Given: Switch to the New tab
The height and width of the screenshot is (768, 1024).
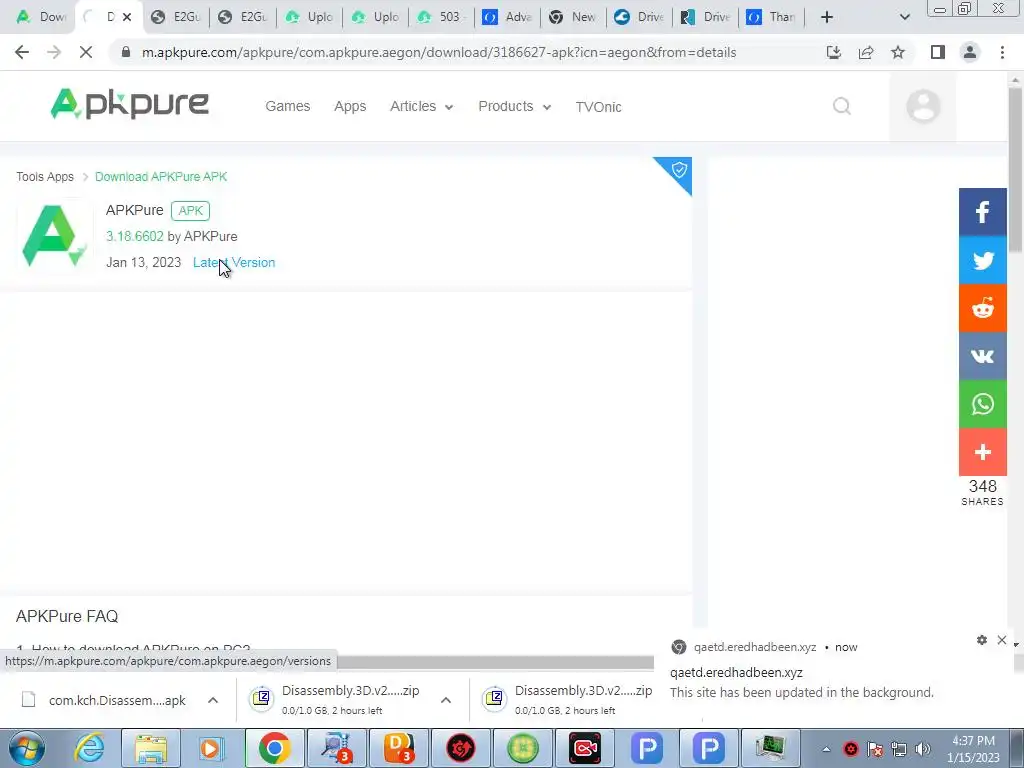Looking at the screenshot, I should [573, 17].
